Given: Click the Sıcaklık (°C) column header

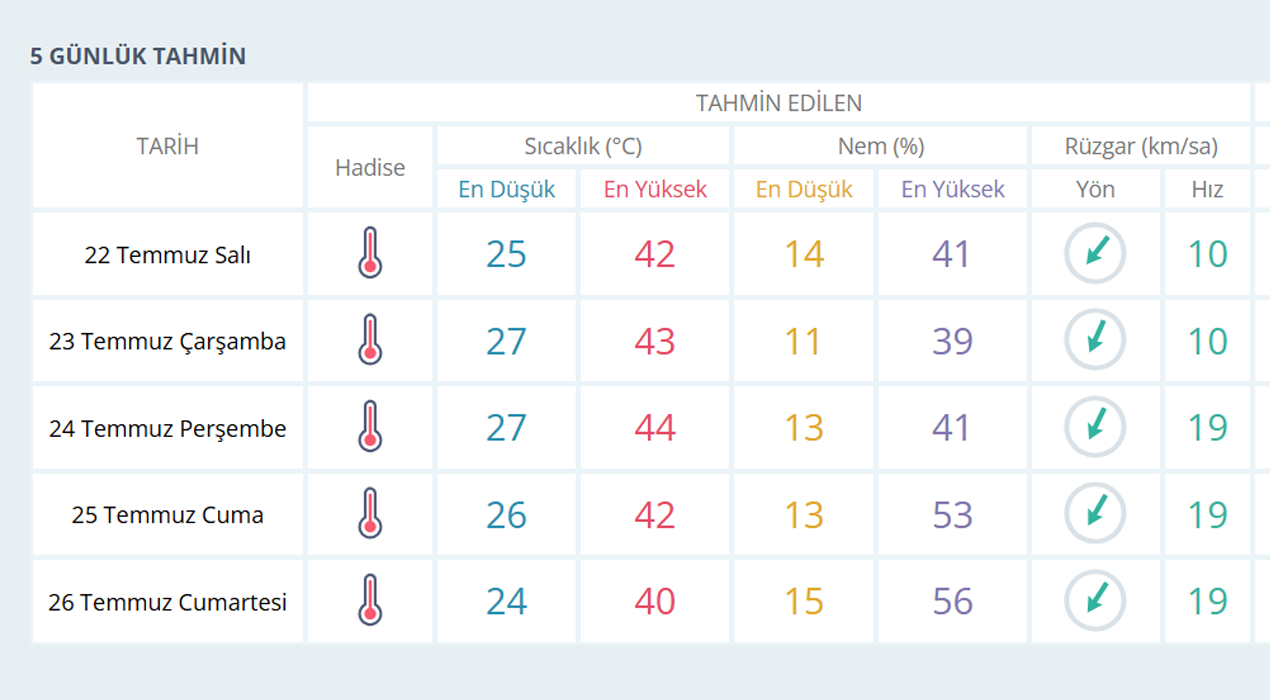Looking at the screenshot, I should pos(583,146).
